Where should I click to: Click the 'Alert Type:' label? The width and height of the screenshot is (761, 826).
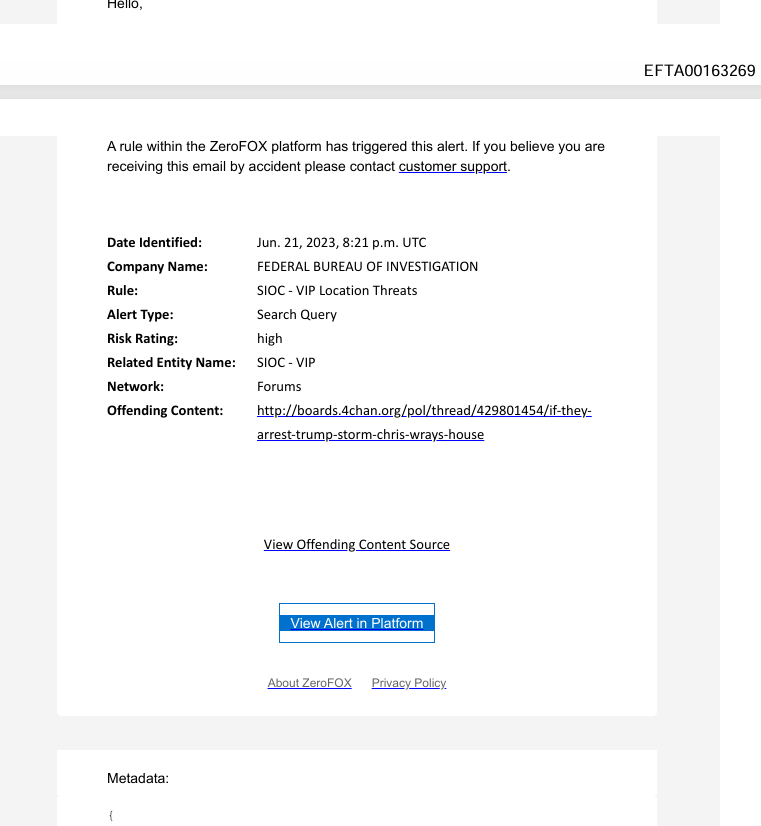click(x=140, y=314)
